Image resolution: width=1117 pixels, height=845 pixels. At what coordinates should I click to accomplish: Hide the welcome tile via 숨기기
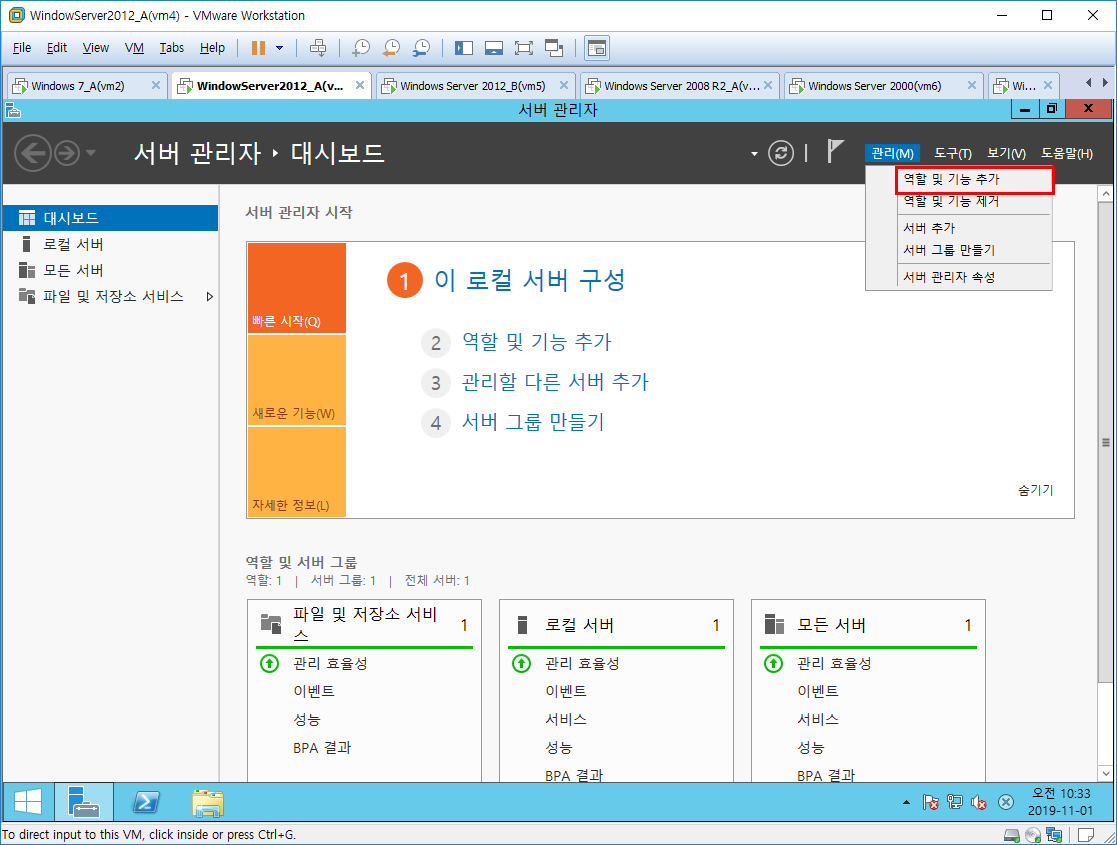[x=1035, y=490]
